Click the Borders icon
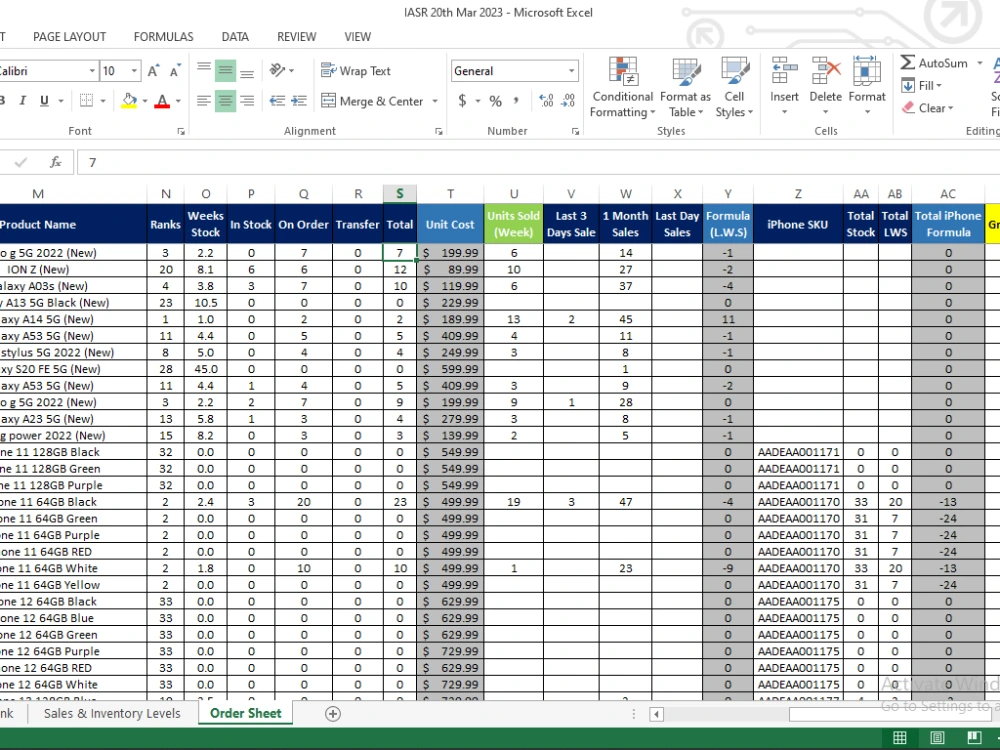Screen dimensions: 1000x750 (86, 101)
